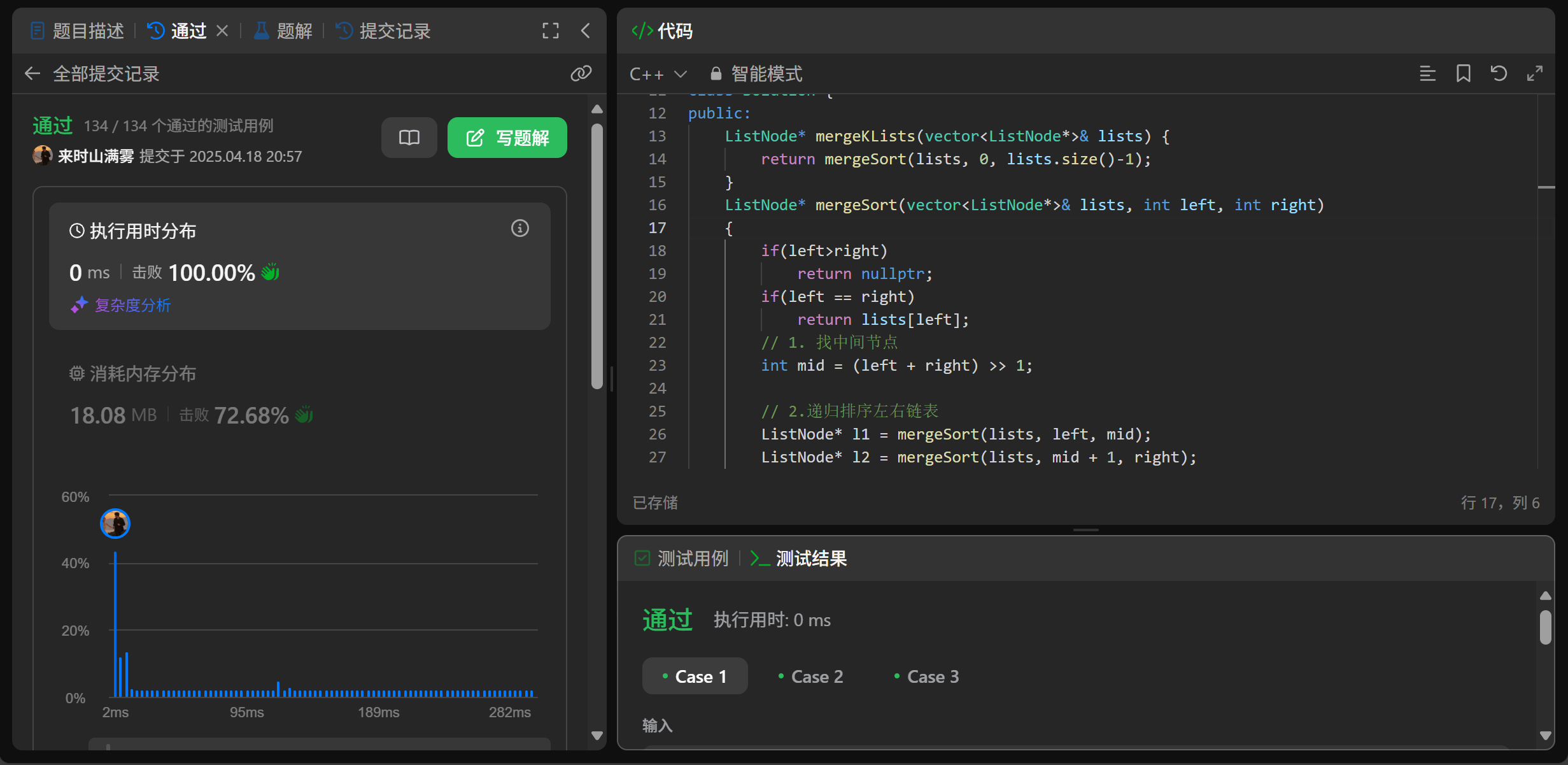Image resolution: width=1568 pixels, height=765 pixels.
Task: Click the bookmark icon in editor toolbar
Action: [1463, 74]
